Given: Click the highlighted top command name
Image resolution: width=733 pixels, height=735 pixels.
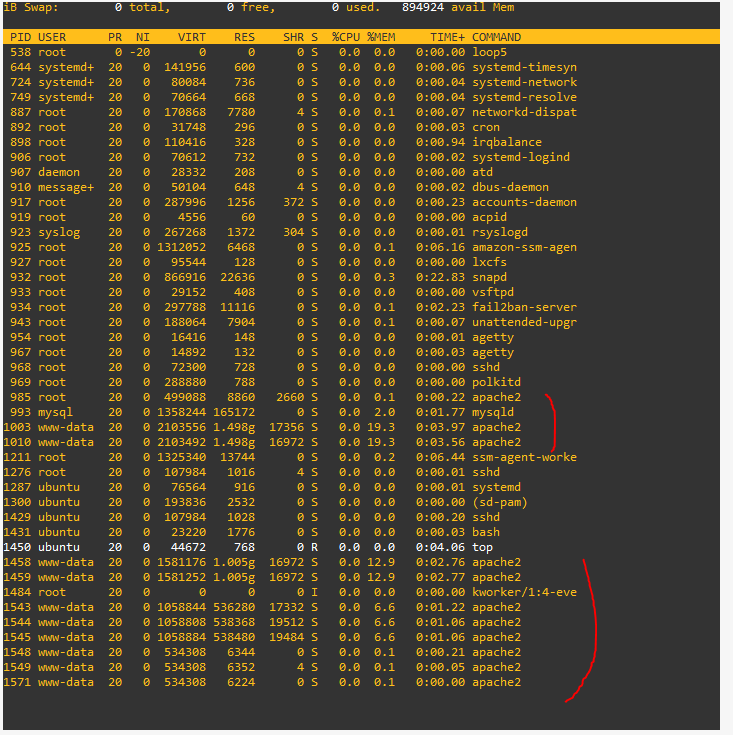Looking at the screenshot, I should (482, 547).
